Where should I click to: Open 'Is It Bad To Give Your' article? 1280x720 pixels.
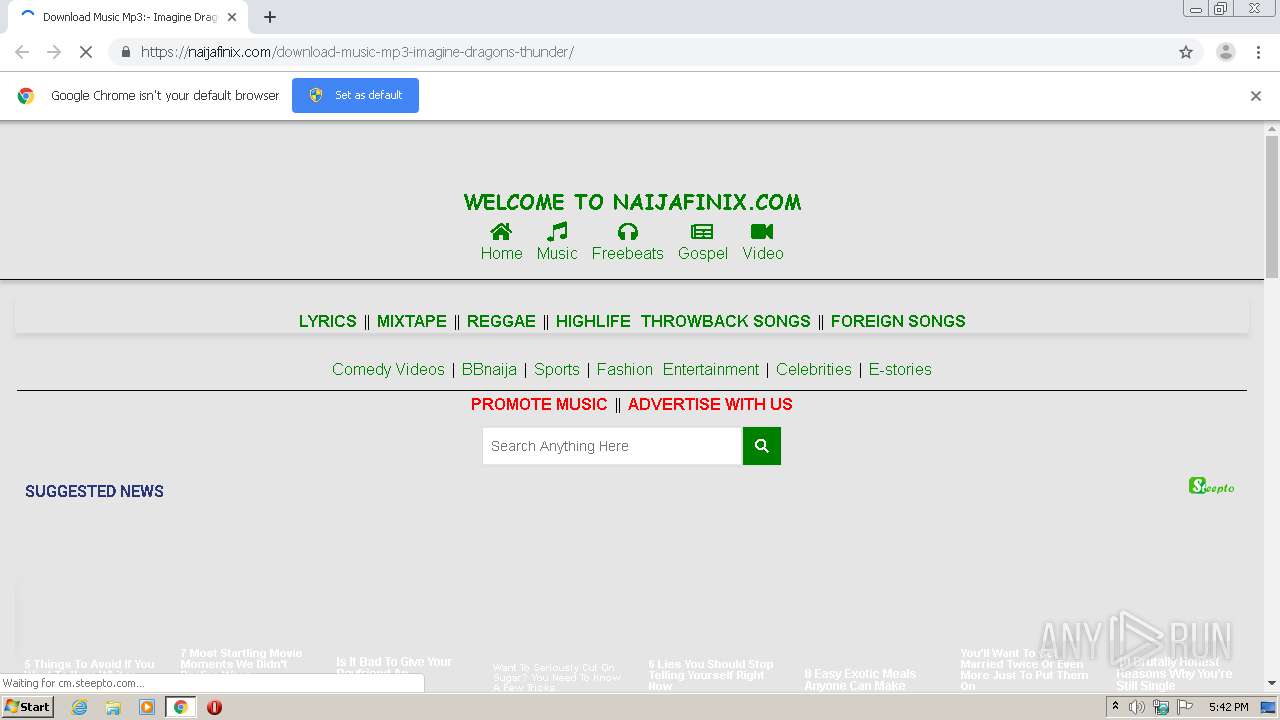[x=394, y=666]
